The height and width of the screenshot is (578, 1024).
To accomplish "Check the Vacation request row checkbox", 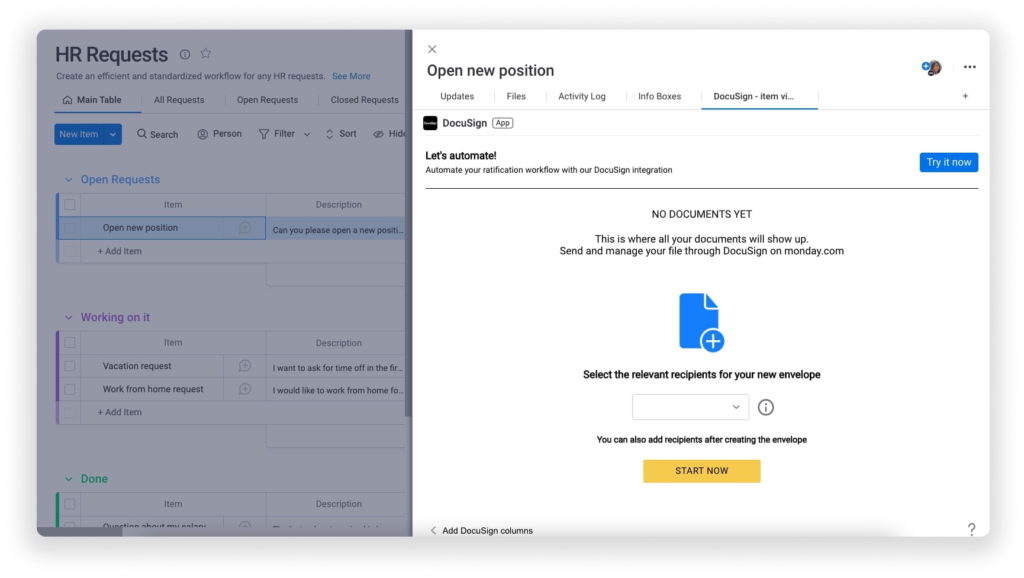I will coord(68,365).
